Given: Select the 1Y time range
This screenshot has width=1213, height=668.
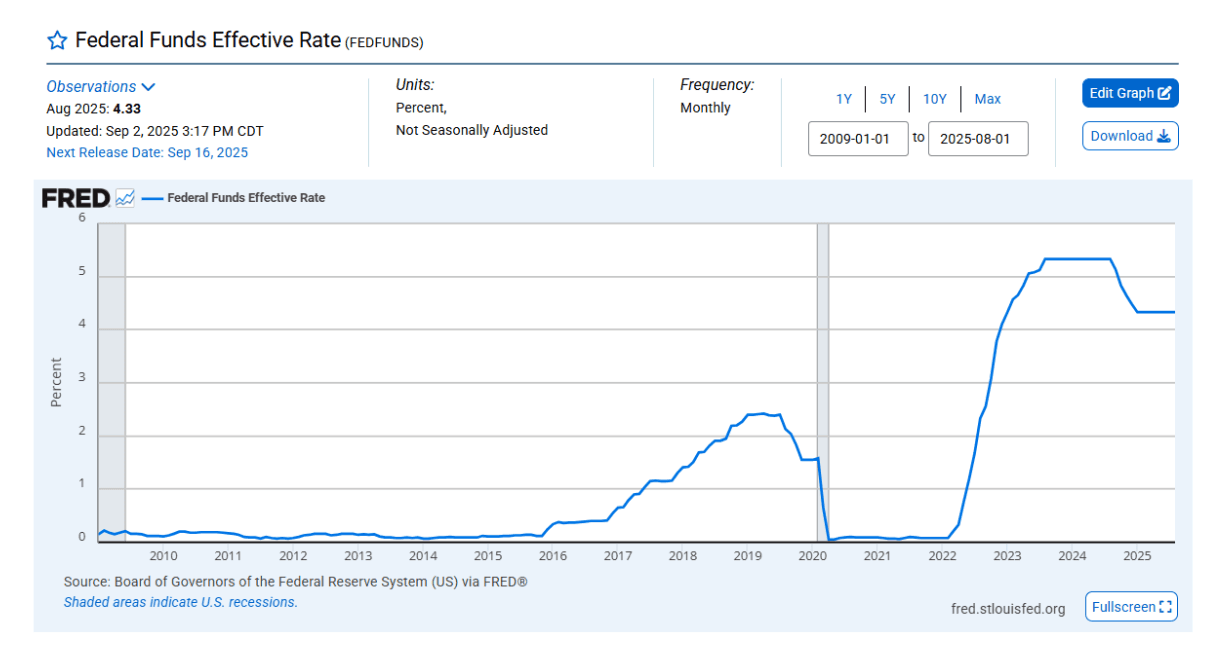Looking at the screenshot, I should pyautogui.click(x=844, y=99).
